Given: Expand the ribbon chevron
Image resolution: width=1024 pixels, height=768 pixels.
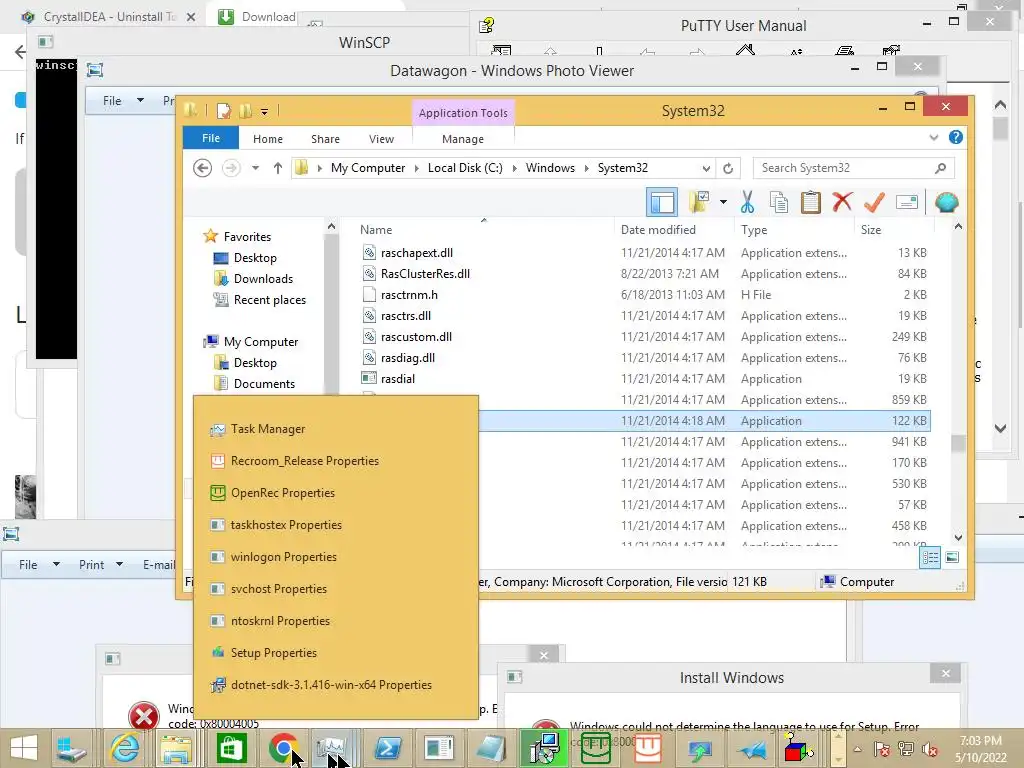Looking at the screenshot, I should [934, 137].
